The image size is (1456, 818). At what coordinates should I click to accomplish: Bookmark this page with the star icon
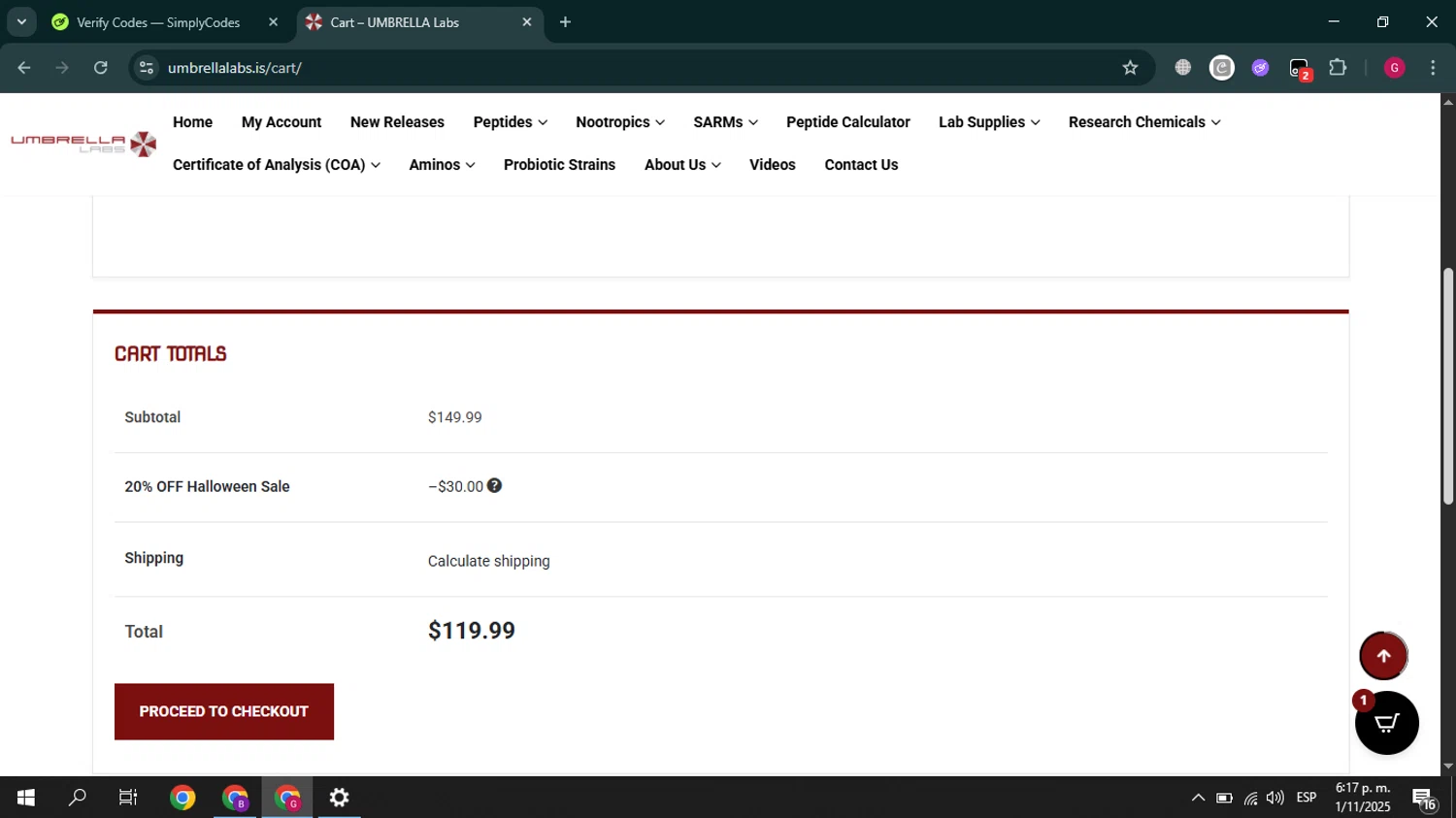(1130, 68)
